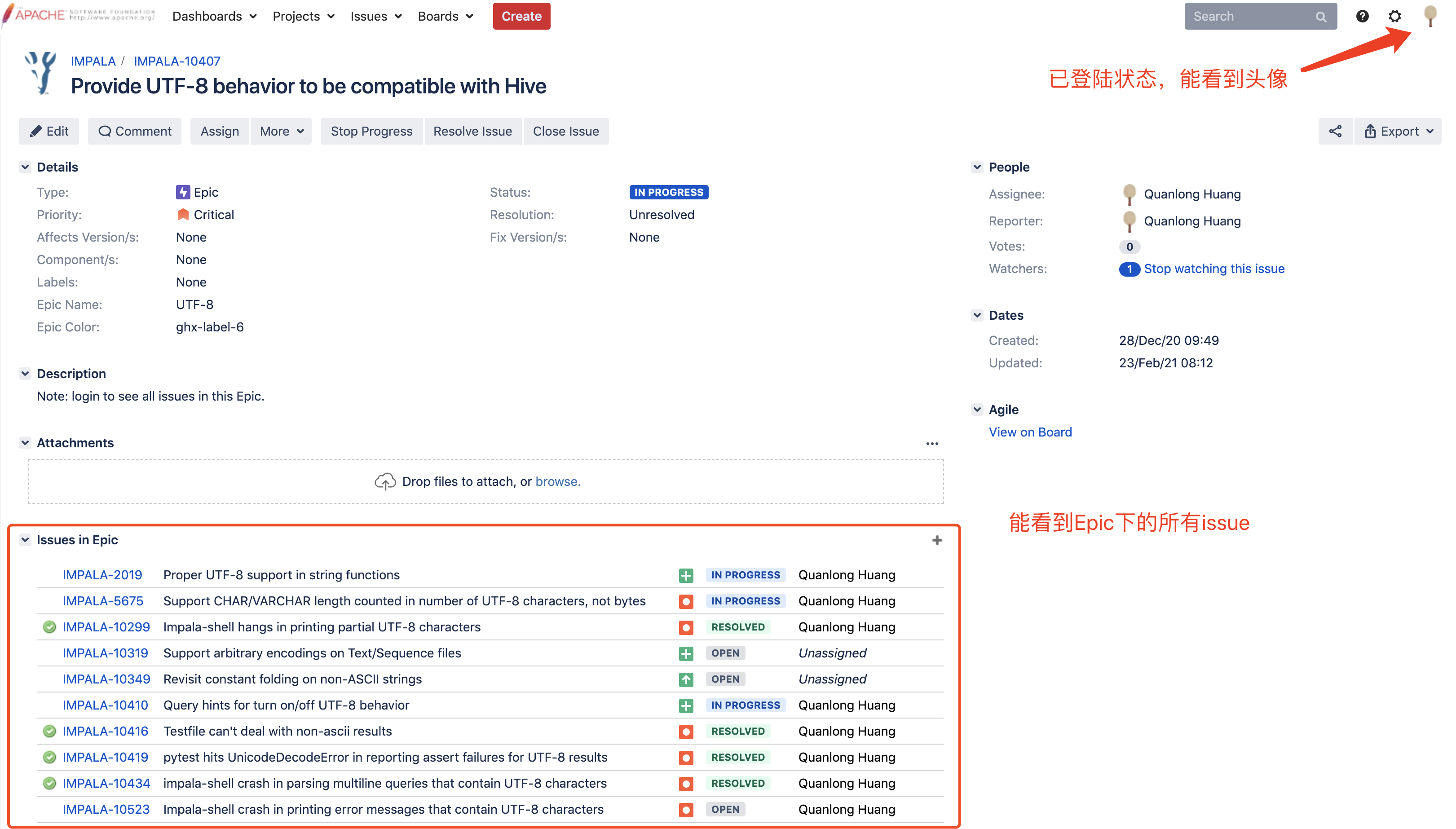This screenshot has height=829, width=1456.
Task: Click the search magnifier icon
Action: pos(1320,17)
